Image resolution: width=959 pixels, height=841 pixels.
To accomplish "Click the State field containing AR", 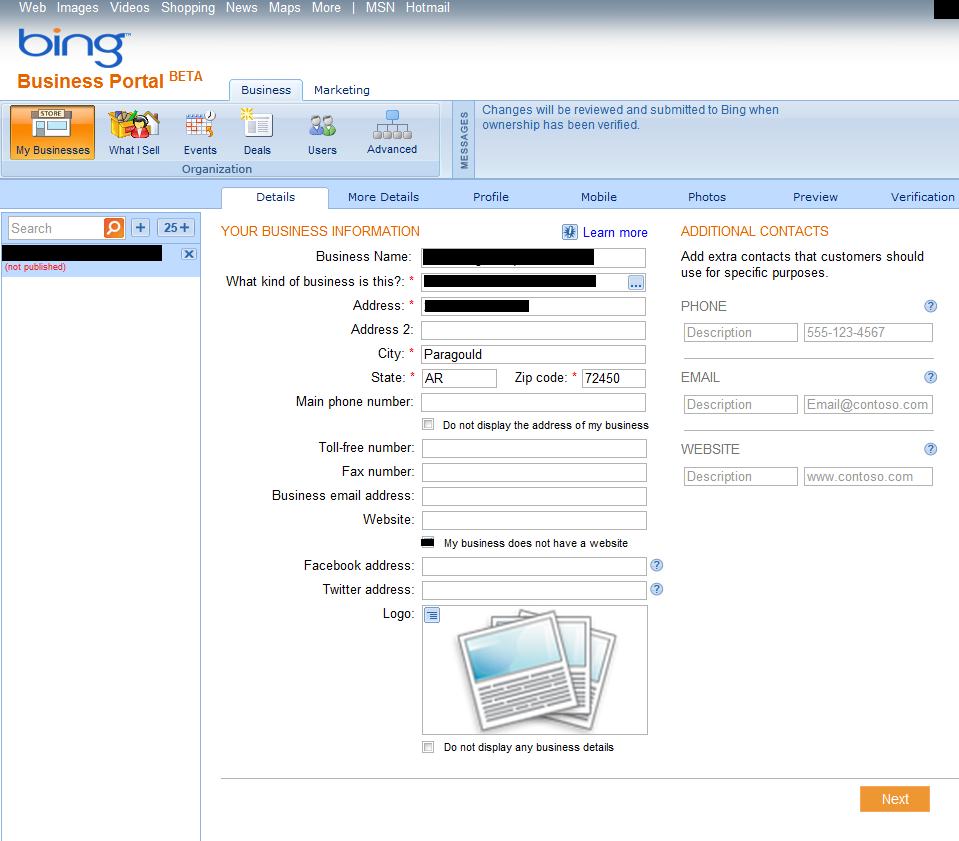I will click(x=459, y=378).
